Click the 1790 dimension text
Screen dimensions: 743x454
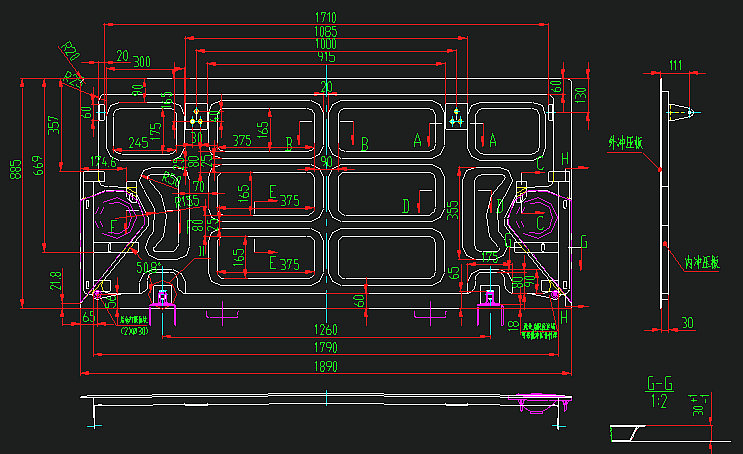(x=327, y=348)
